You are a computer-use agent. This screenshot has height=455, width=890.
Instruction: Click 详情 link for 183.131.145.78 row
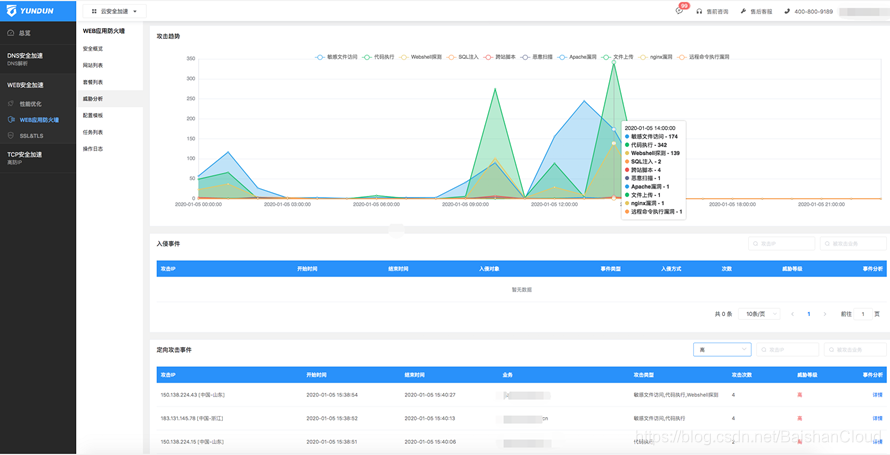tap(877, 418)
